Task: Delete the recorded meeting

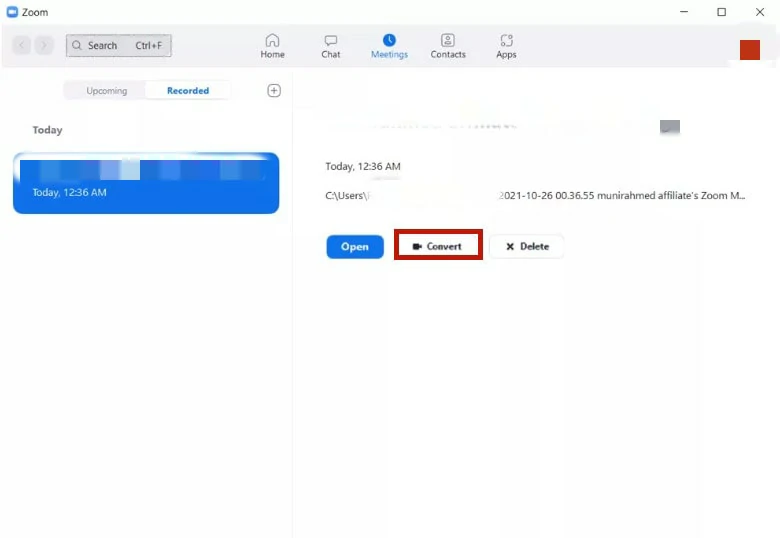Action: coord(527,246)
